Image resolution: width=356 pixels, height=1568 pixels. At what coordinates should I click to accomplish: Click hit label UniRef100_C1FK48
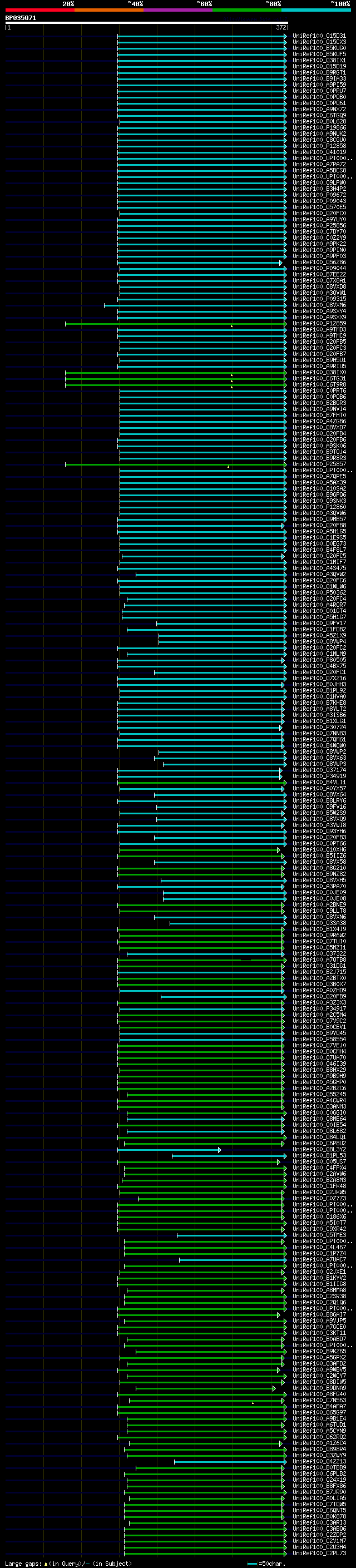(x=319, y=1186)
